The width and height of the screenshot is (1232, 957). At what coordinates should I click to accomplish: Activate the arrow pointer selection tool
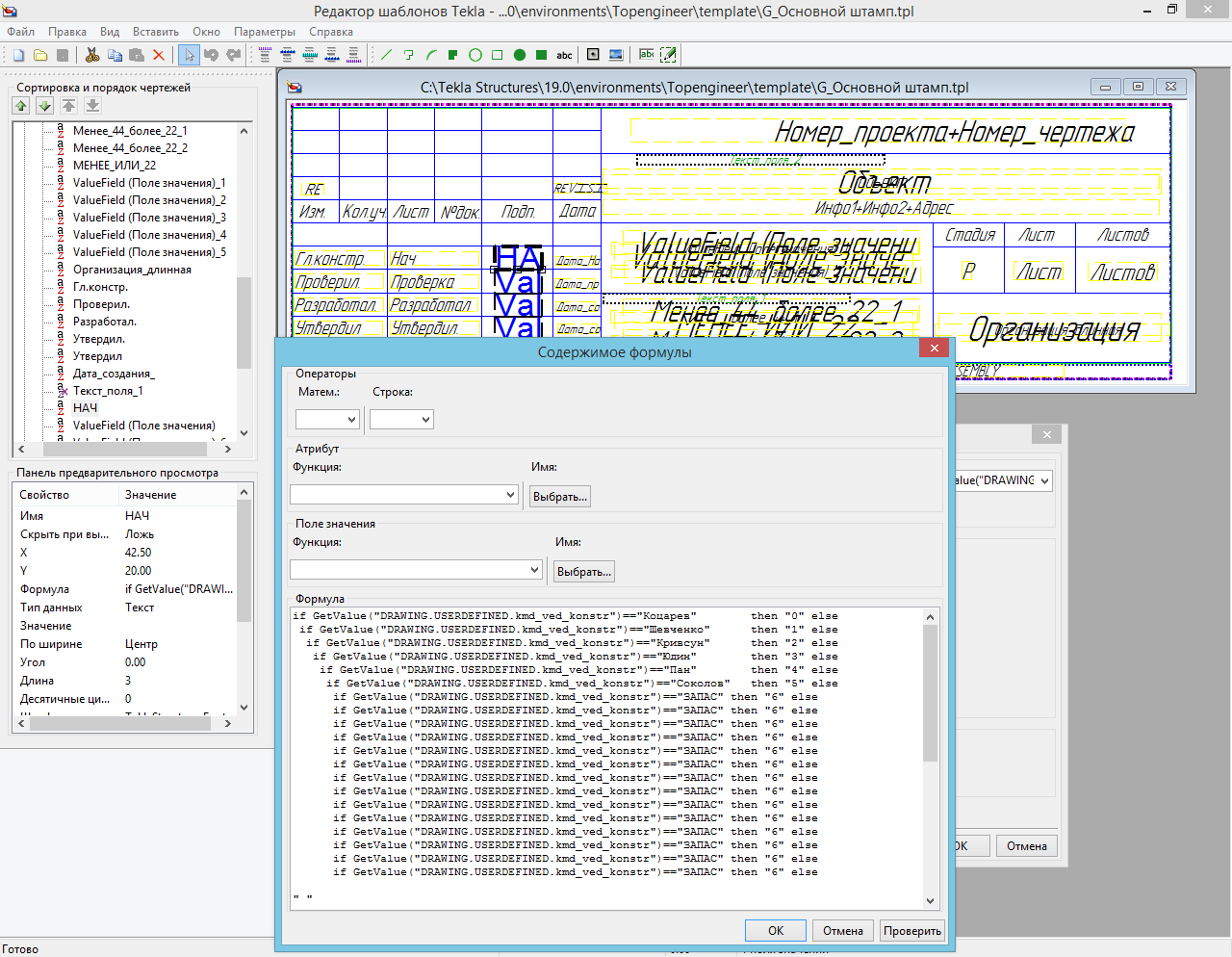(190, 55)
